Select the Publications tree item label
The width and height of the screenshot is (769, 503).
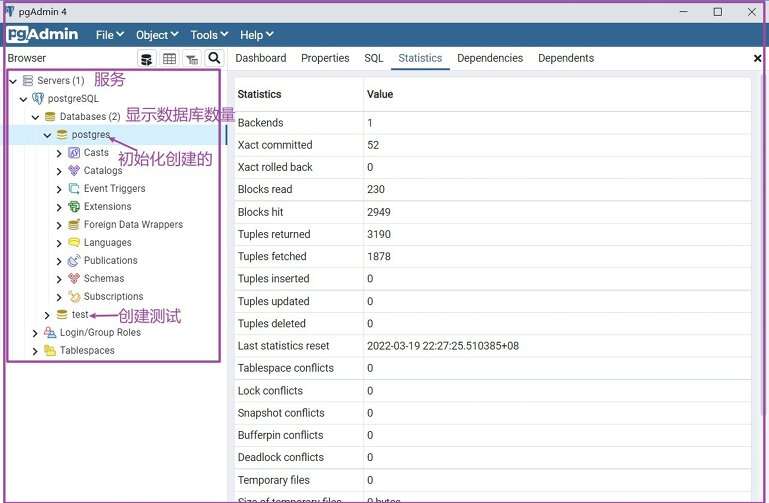pyautogui.click(x=110, y=260)
